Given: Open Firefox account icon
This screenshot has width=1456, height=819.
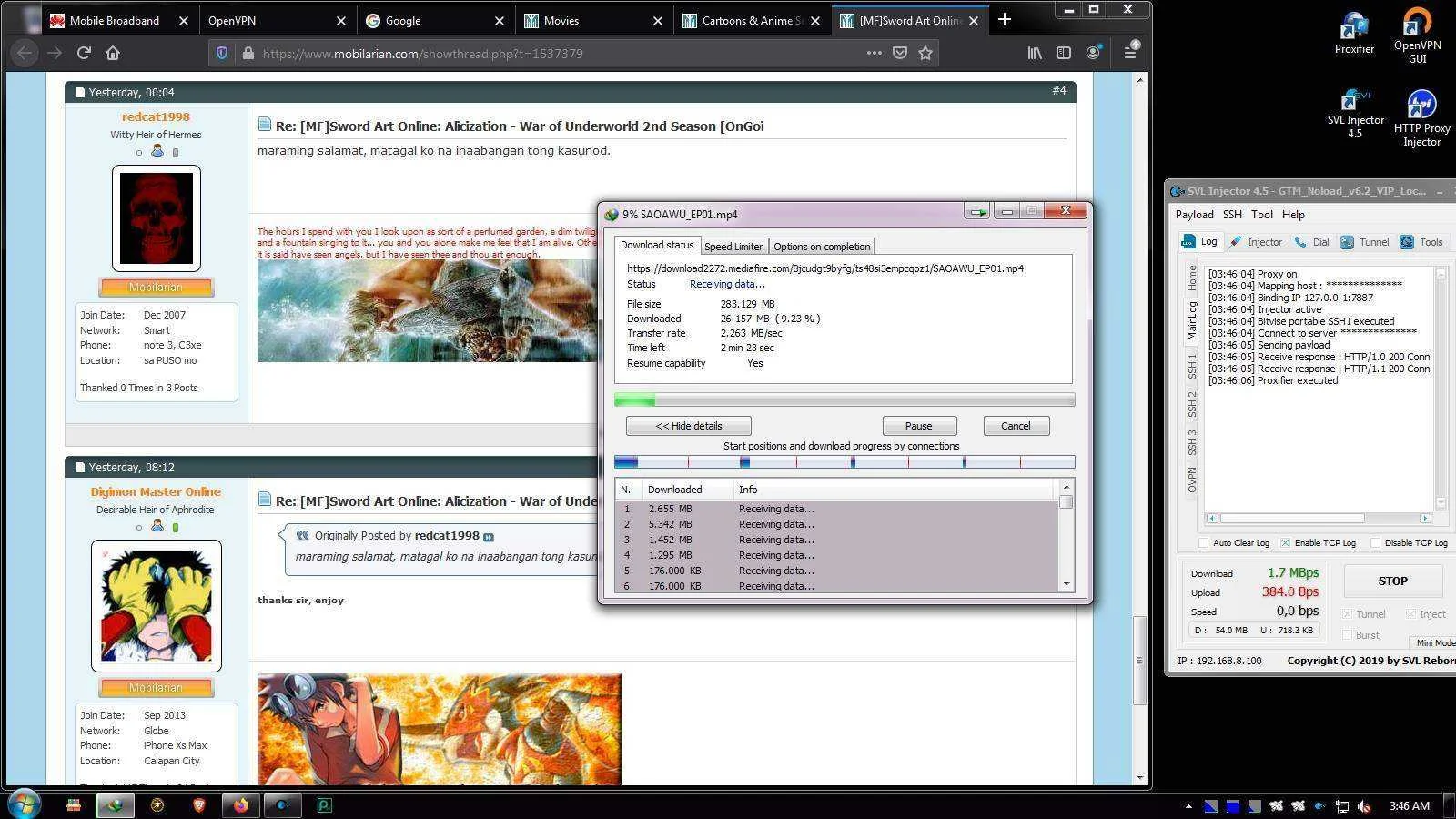Looking at the screenshot, I should click(x=1094, y=53).
